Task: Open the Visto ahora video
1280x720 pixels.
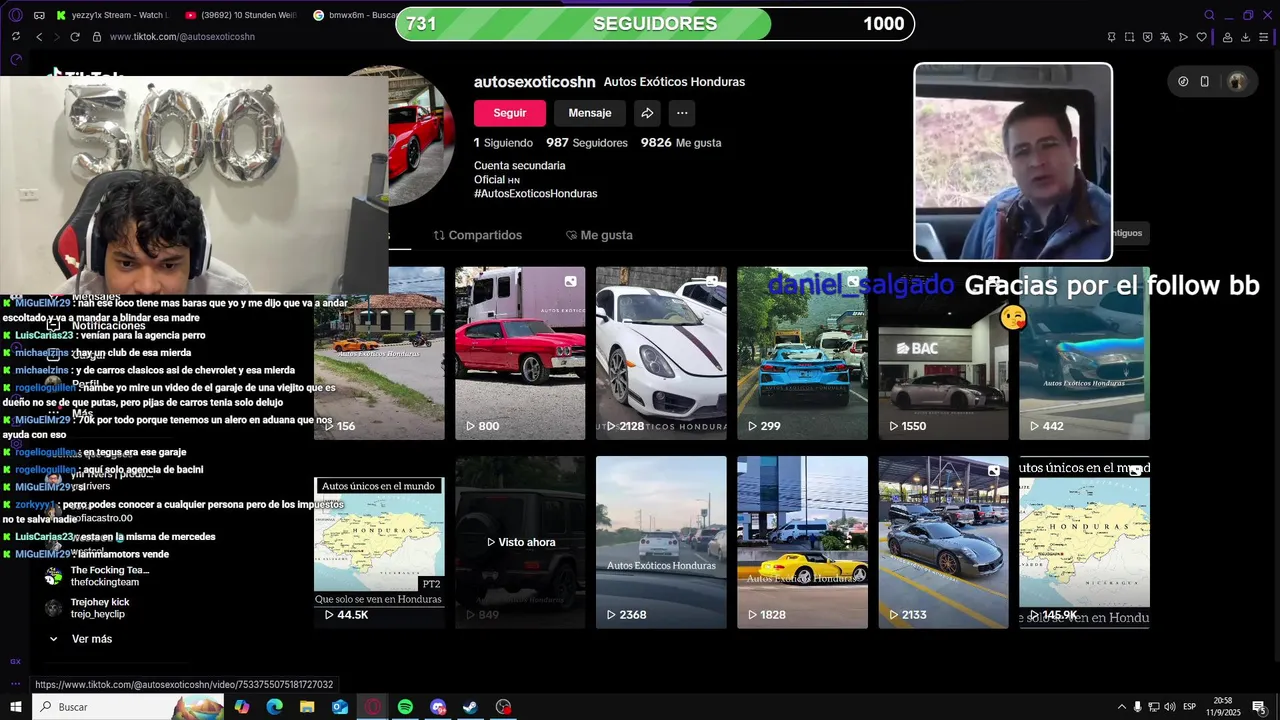Action: coord(520,542)
